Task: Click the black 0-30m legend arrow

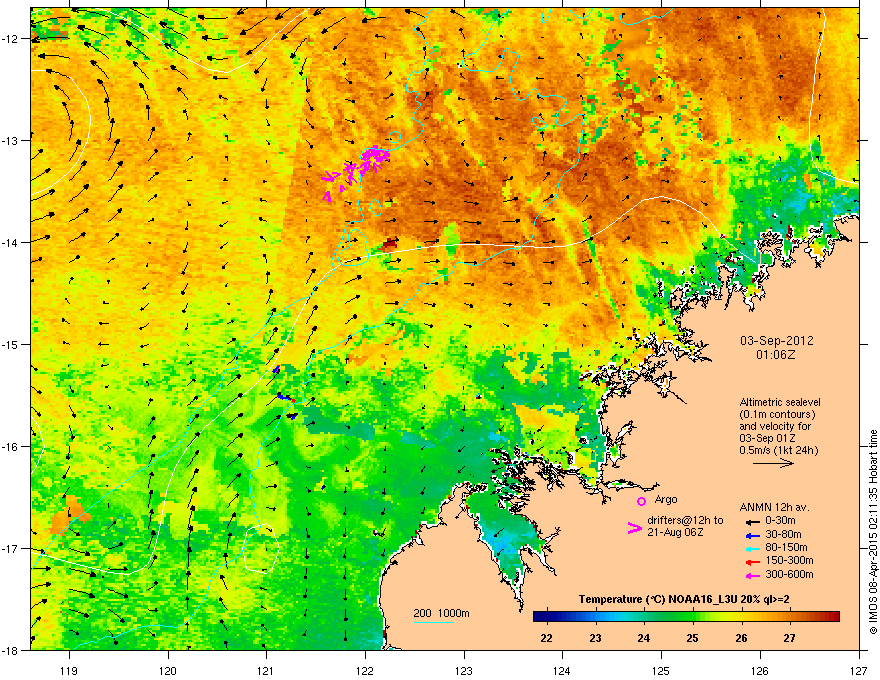Action: pos(753,521)
